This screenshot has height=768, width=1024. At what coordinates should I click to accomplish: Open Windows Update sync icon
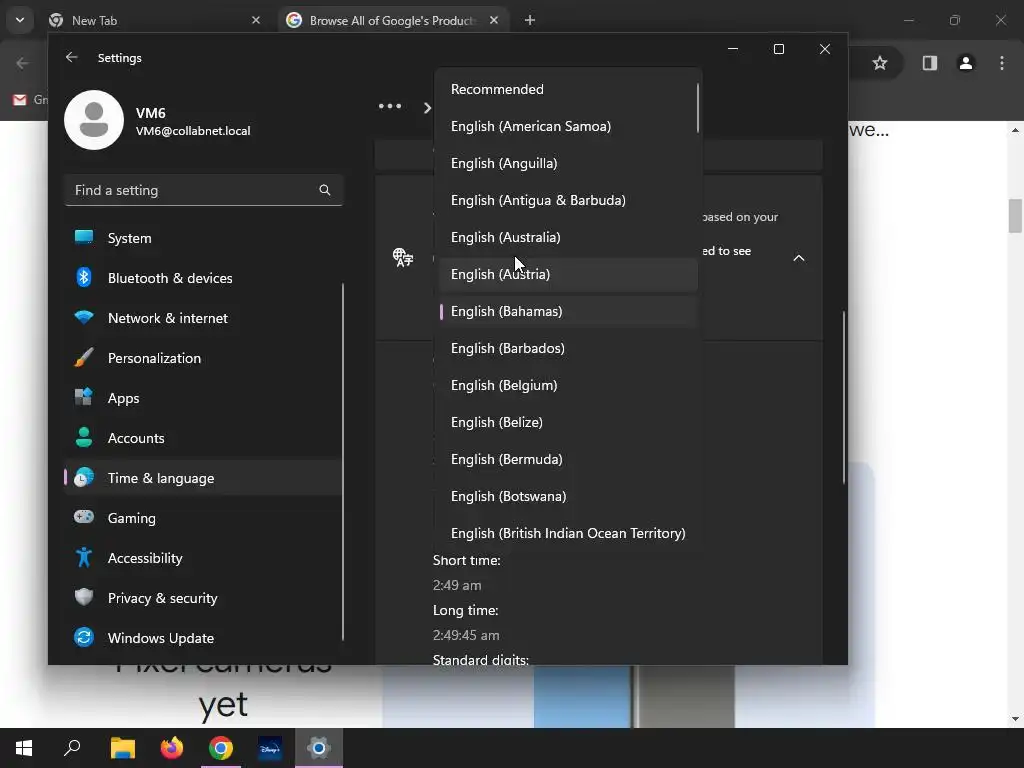coord(84,637)
